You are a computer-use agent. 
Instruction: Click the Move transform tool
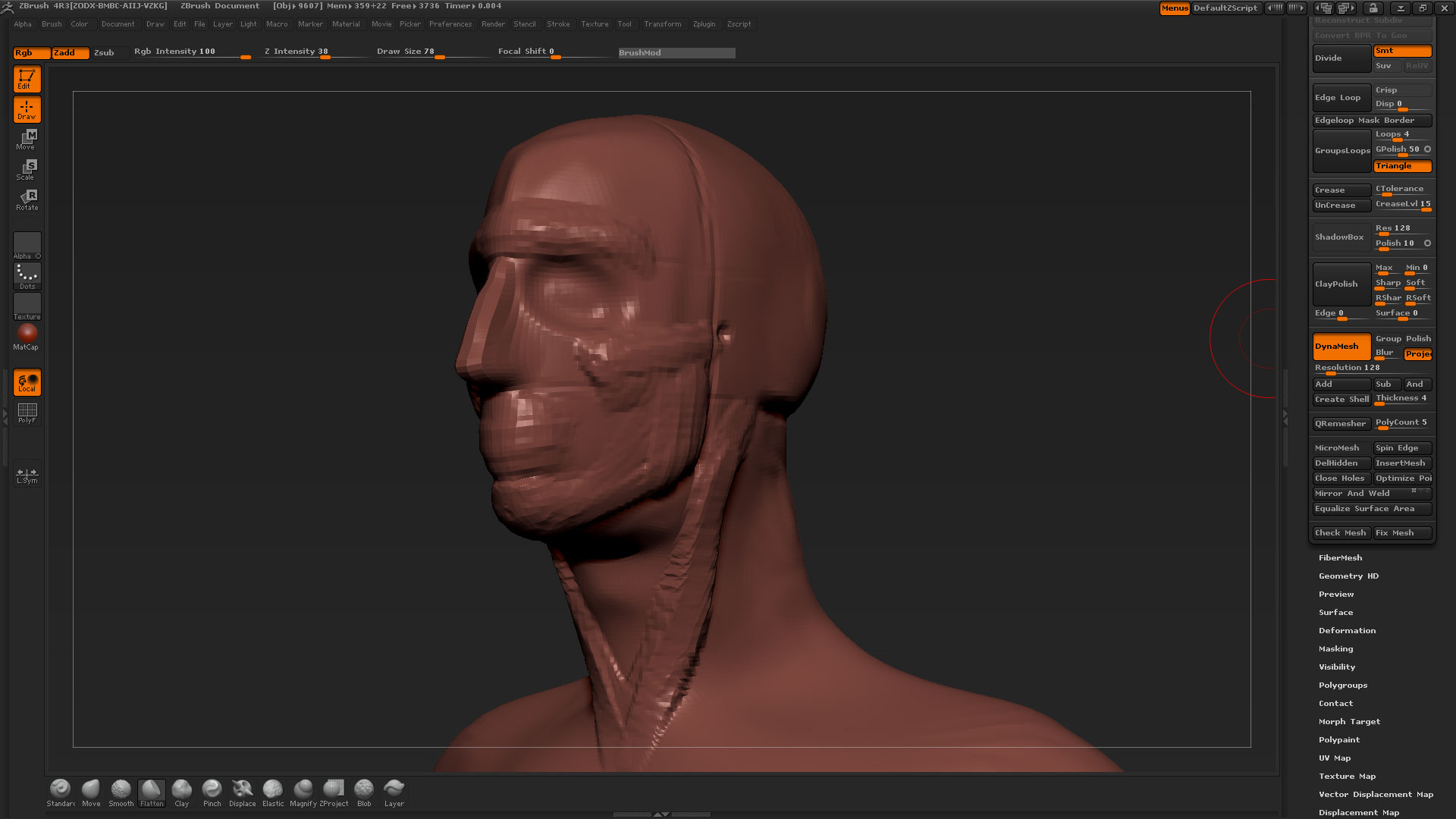27,139
